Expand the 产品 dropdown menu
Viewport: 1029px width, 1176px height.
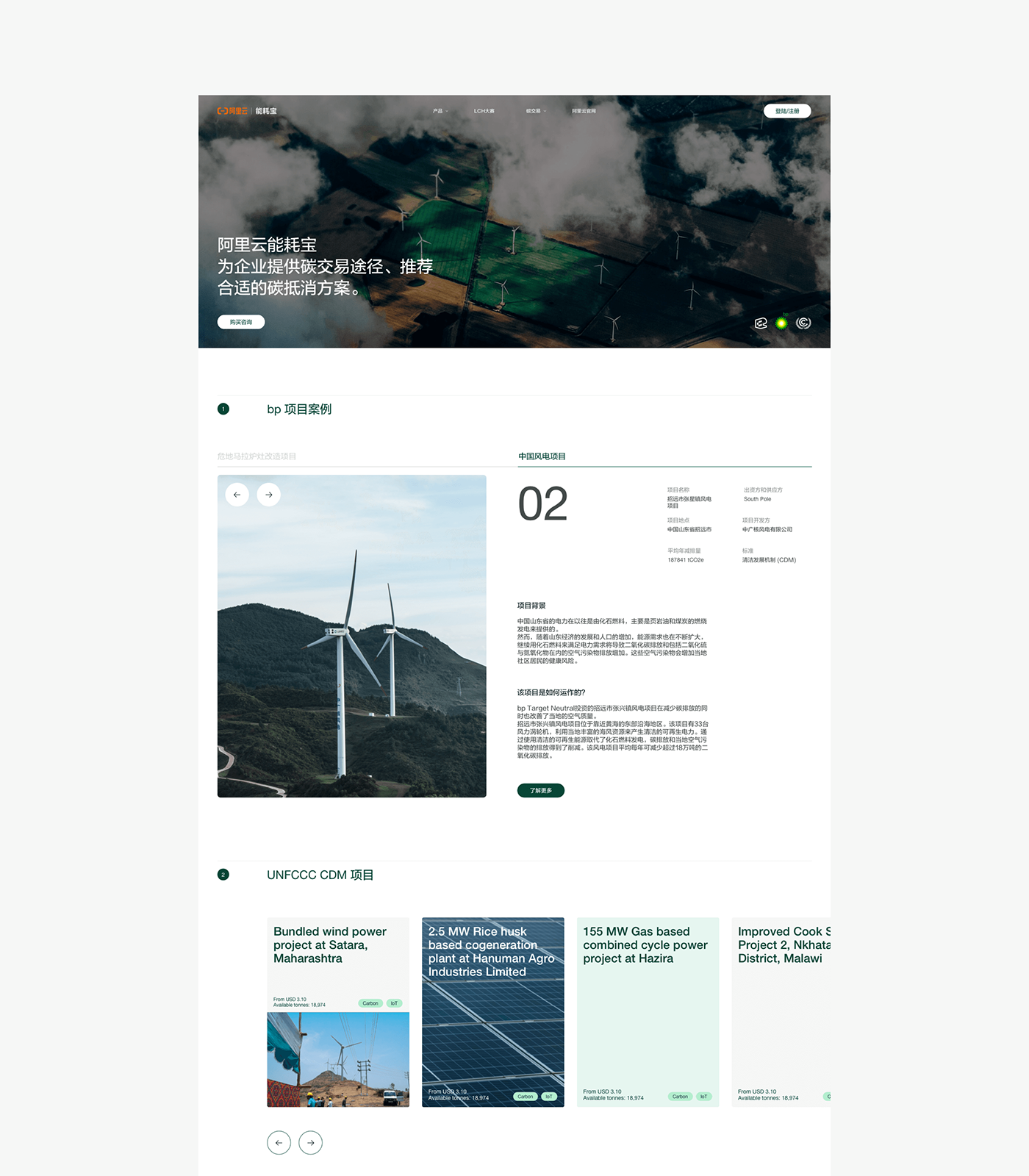pos(440,111)
